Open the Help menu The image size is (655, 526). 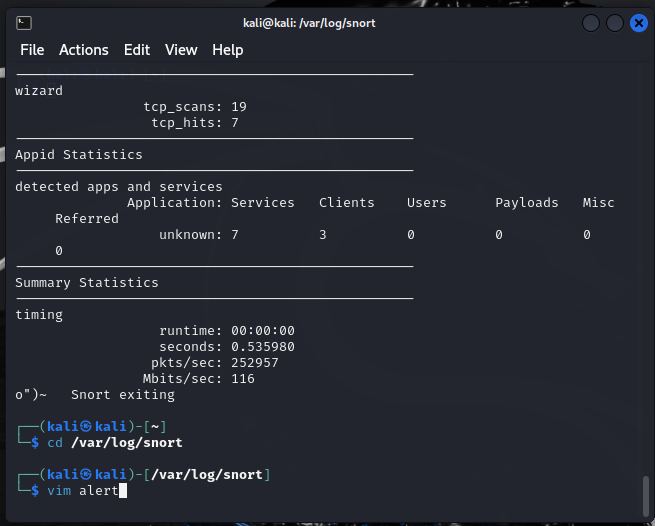pyautogui.click(x=228, y=50)
